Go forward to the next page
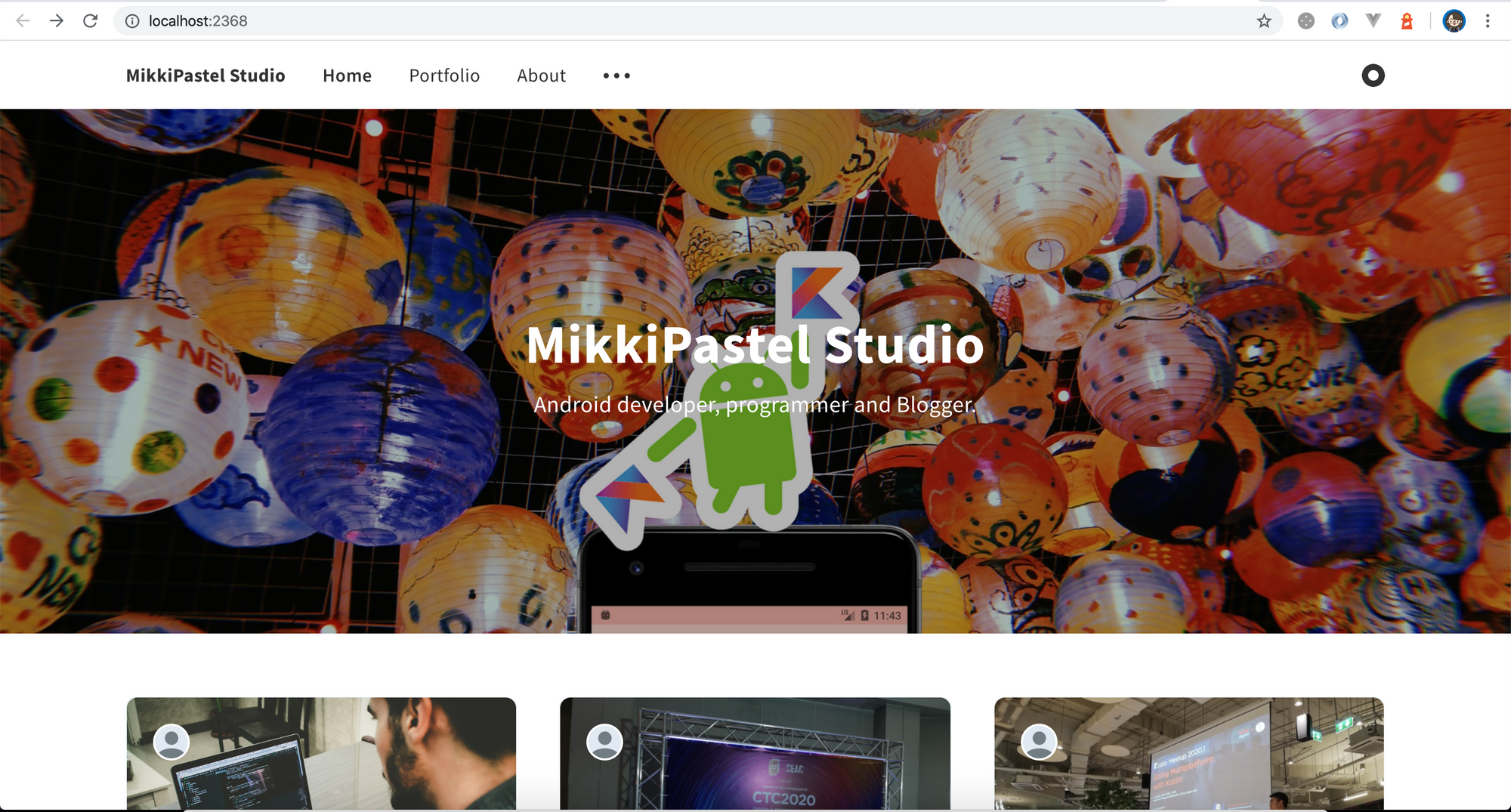 [57, 21]
